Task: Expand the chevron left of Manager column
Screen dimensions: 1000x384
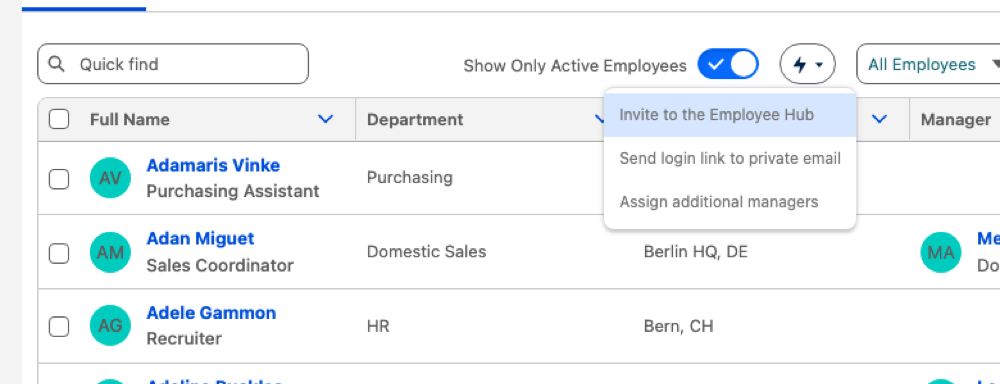Action: pos(879,119)
